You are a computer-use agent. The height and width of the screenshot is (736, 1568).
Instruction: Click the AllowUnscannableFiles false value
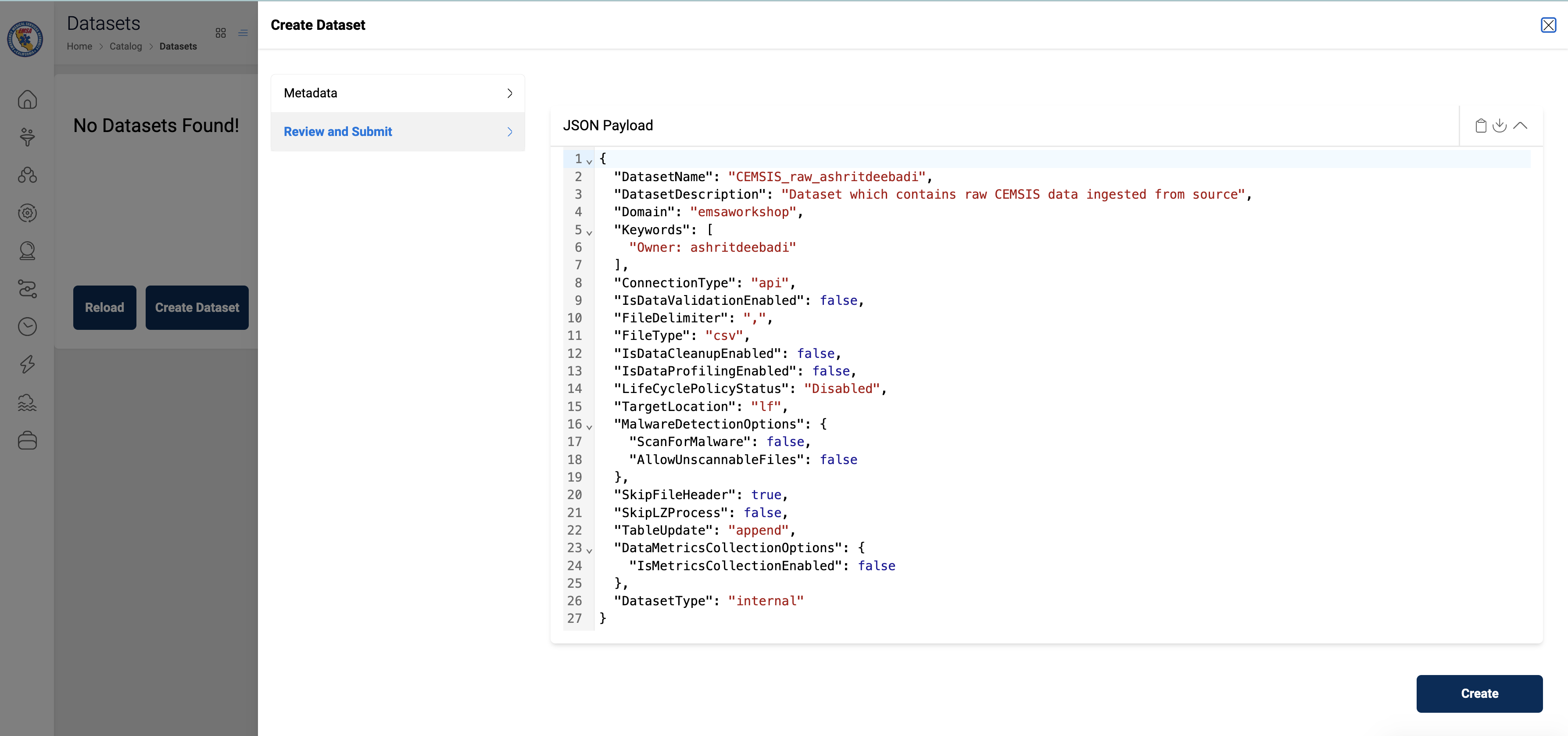coord(838,460)
